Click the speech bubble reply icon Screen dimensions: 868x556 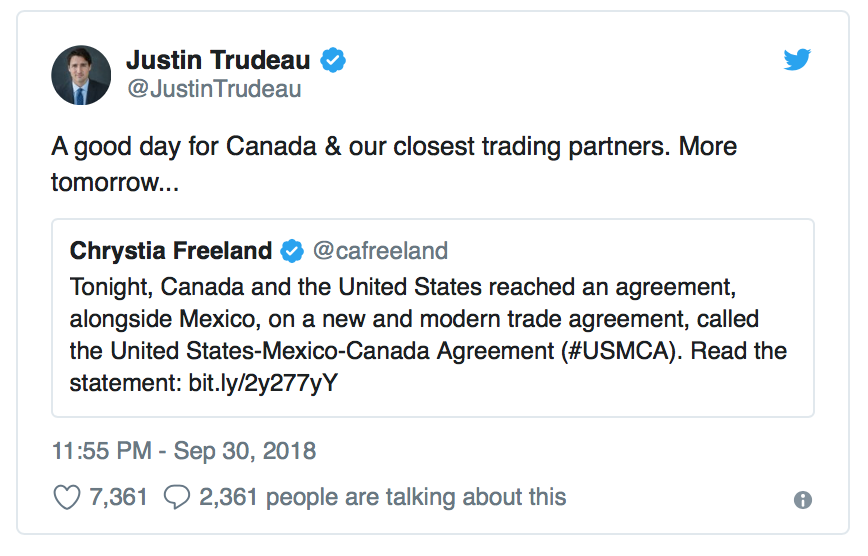pos(177,497)
